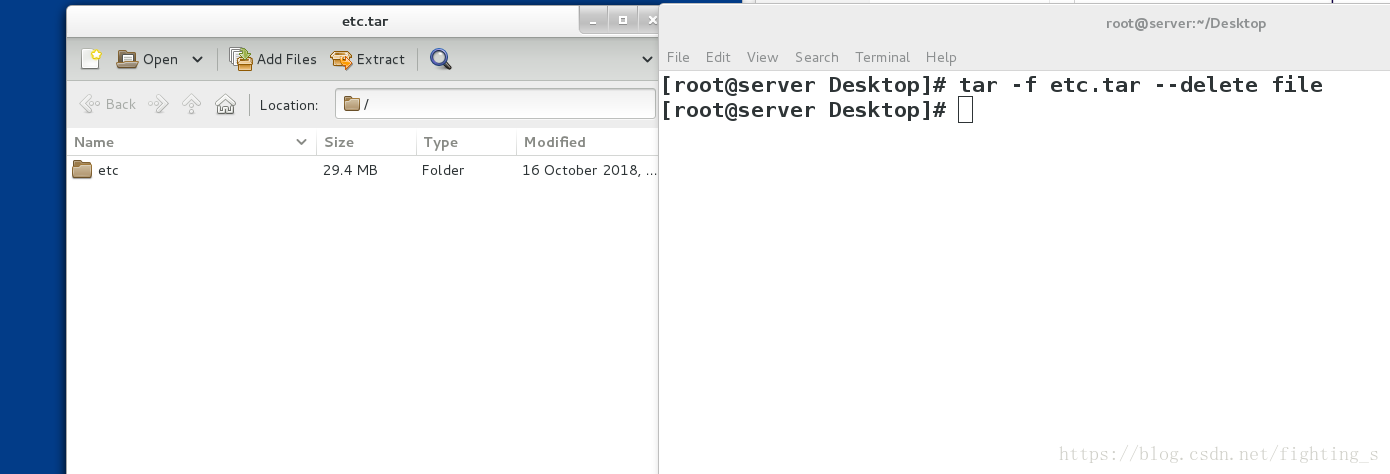
Task: Open the archive manager toolbar overflow arrow
Action: pyautogui.click(x=647, y=59)
